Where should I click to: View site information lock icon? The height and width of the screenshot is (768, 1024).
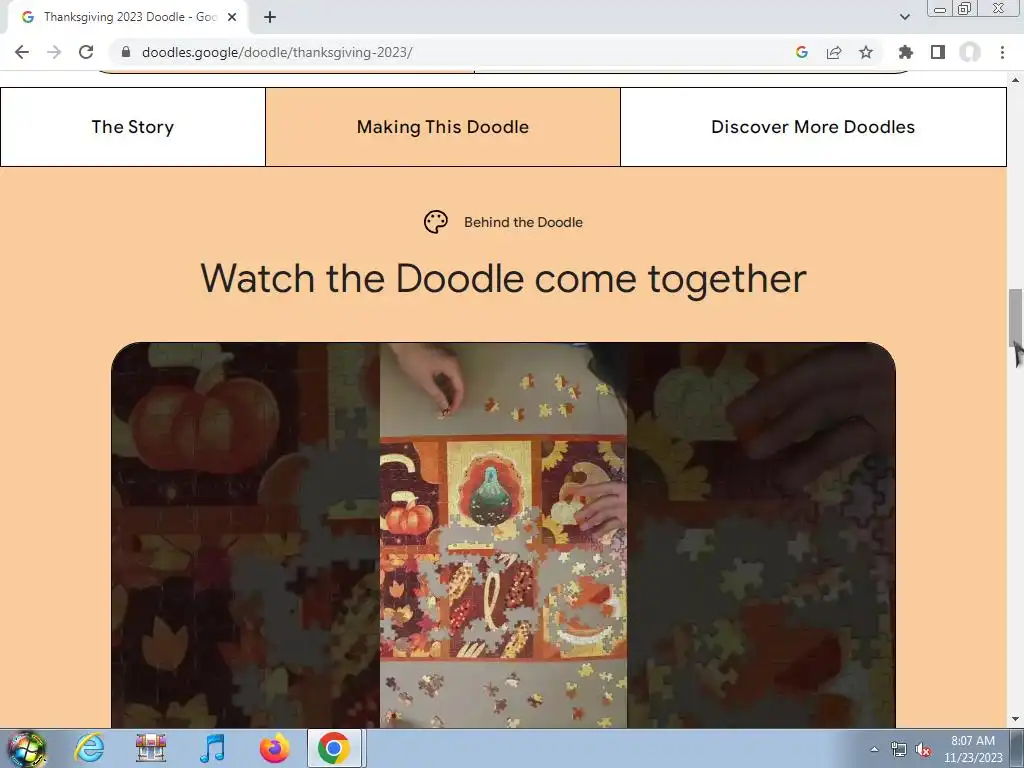[x=126, y=52]
